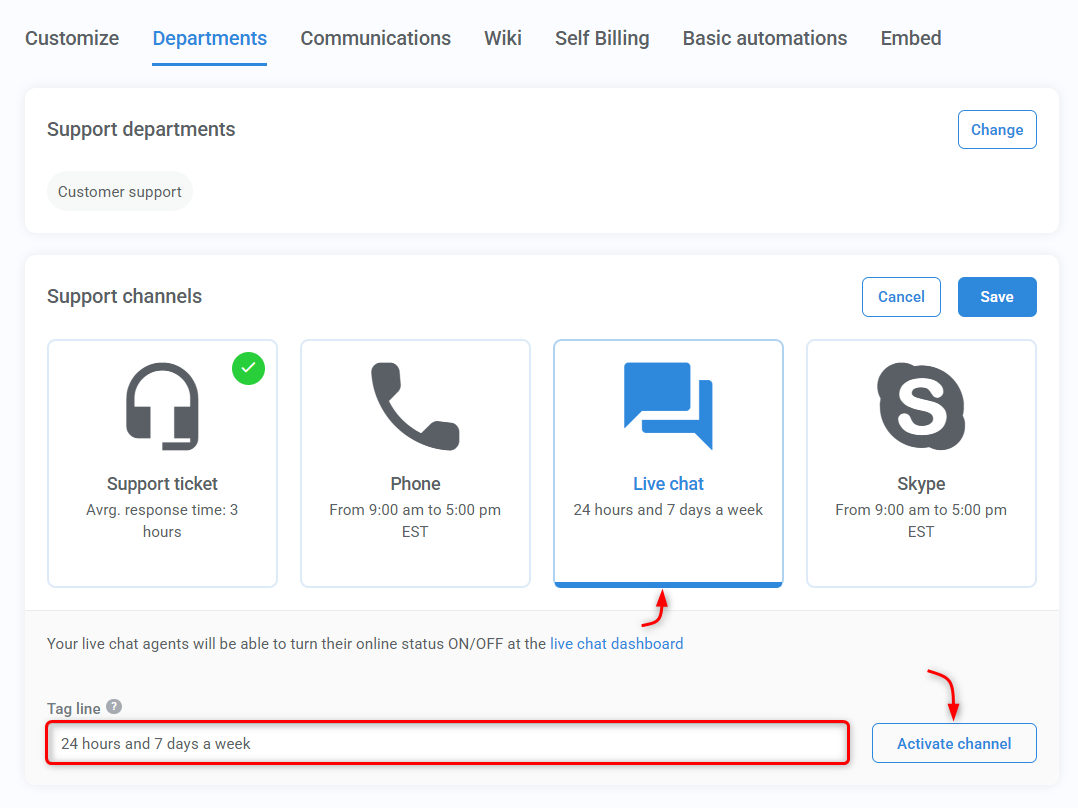Activate the Live chat channel
The width and height of the screenshot is (1078, 808).
pyautogui.click(x=953, y=743)
